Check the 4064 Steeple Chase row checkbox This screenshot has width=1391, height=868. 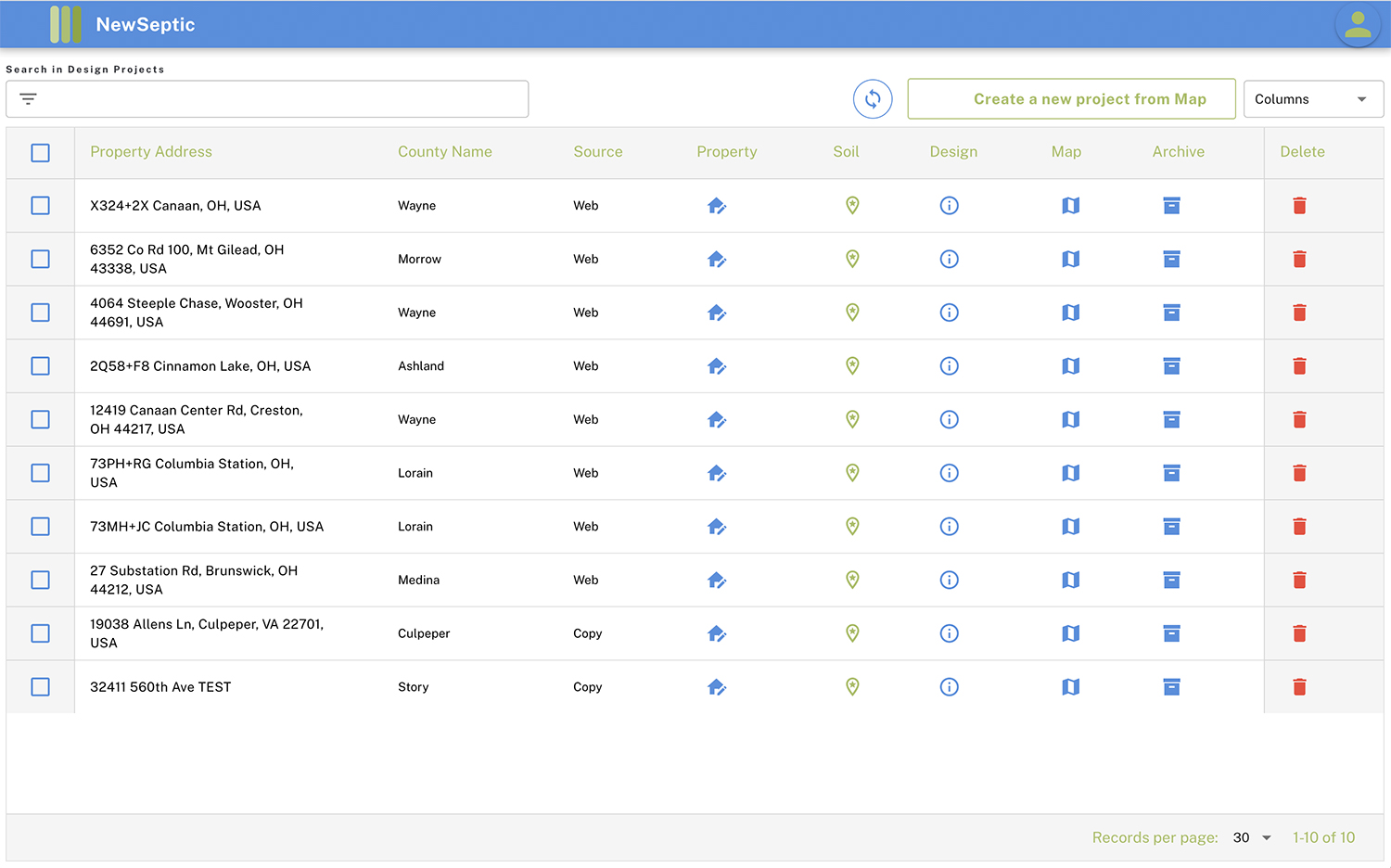pos(40,313)
